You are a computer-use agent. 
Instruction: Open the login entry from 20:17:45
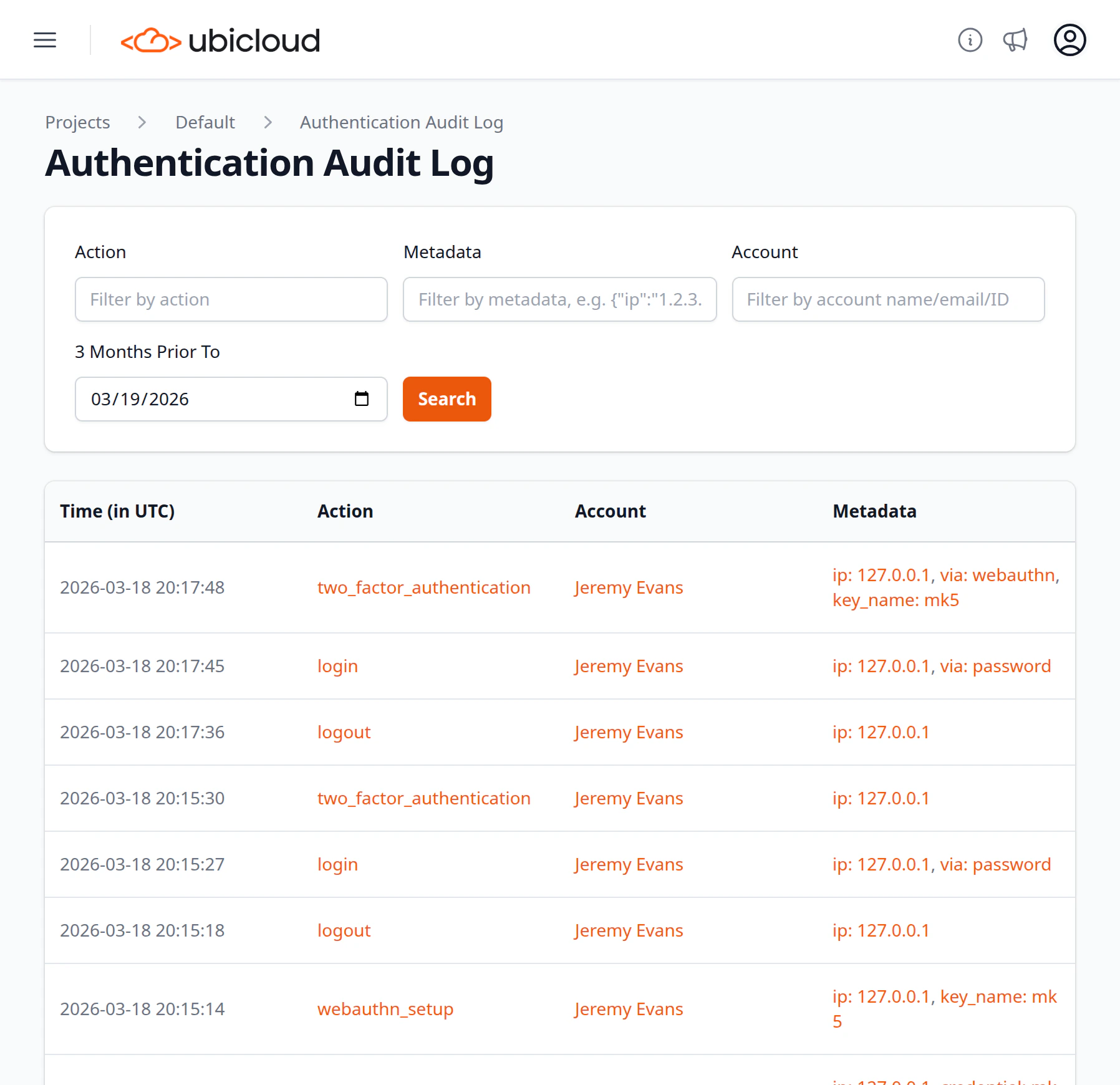click(x=337, y=666)
